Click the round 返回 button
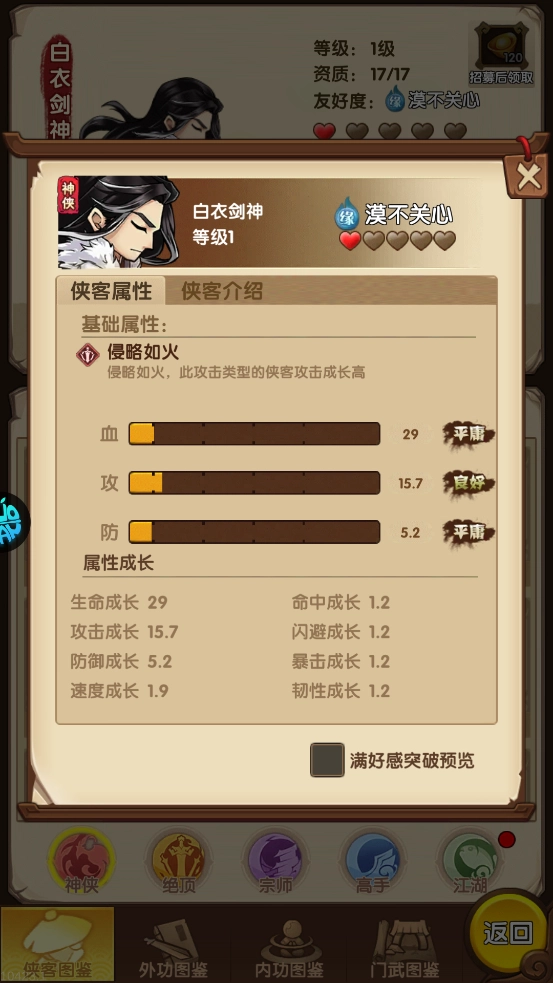Screen dimensions: 553x983 pyautogui.click(x=508, y=932)
